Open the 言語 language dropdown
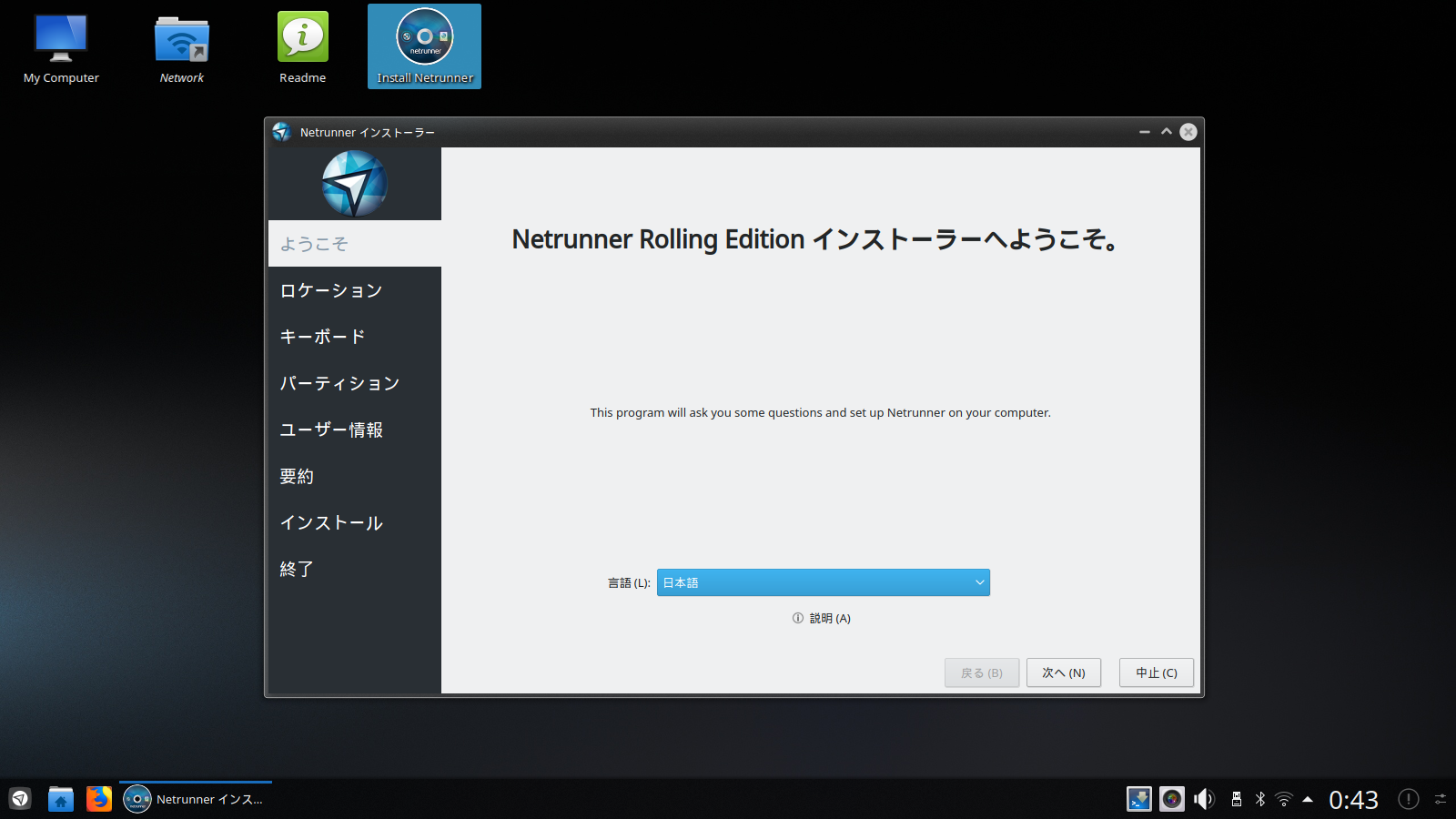Image resolution: width=1456 pixels, height=819 pixels. click(822, 582)
